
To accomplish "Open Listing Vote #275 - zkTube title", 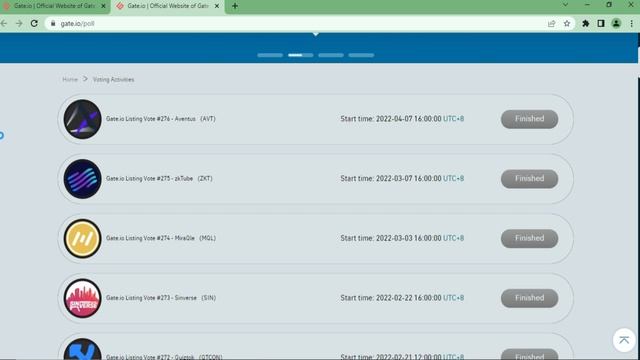I will pos(159,178).
